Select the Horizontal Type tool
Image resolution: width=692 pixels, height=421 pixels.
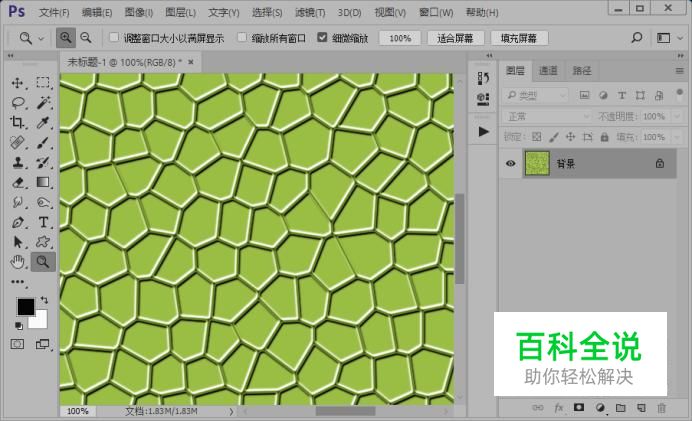(x=43, y=222)
